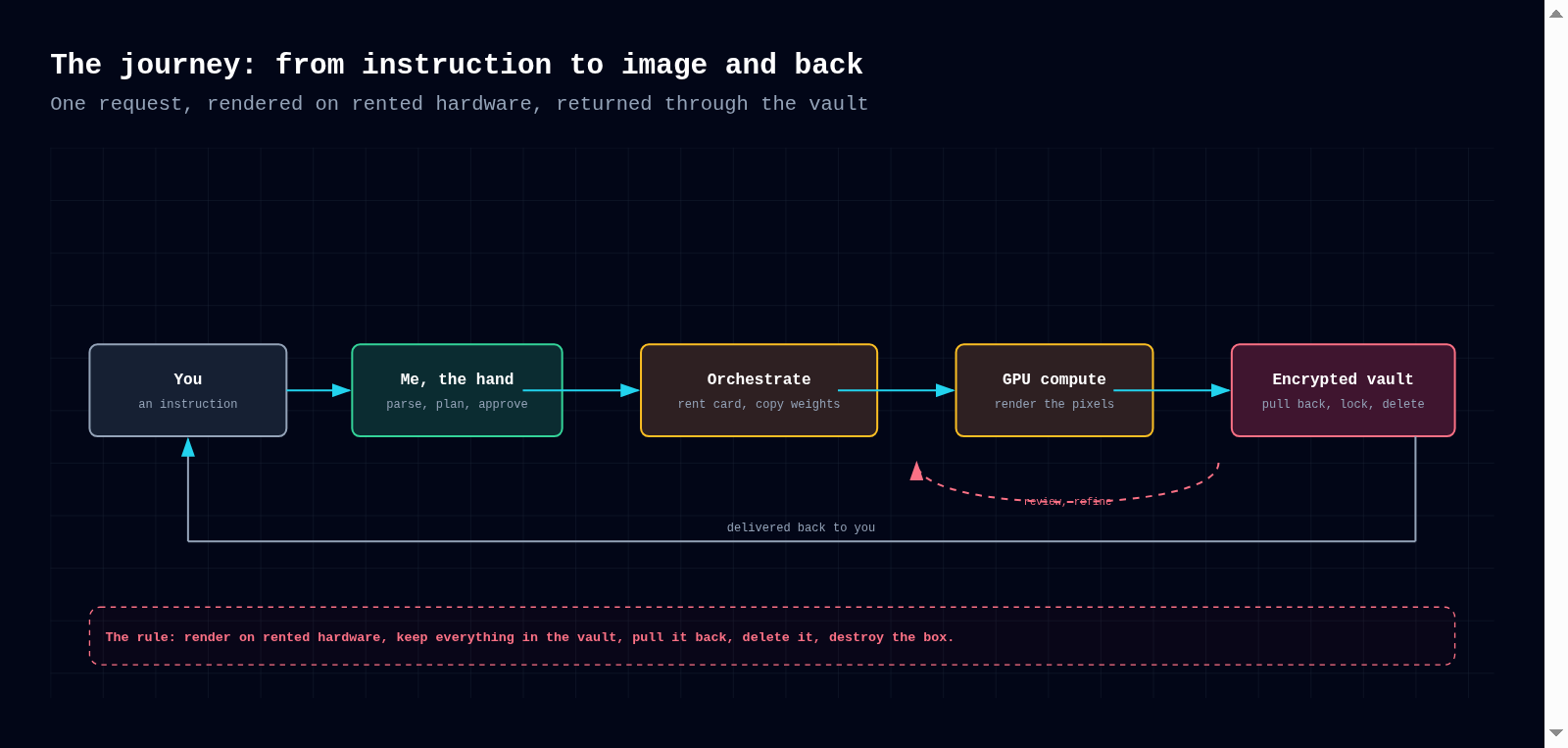Click arrowhead pointing into Encrypted vault
Screen dimensions: 1568x748
[1221, 390]
